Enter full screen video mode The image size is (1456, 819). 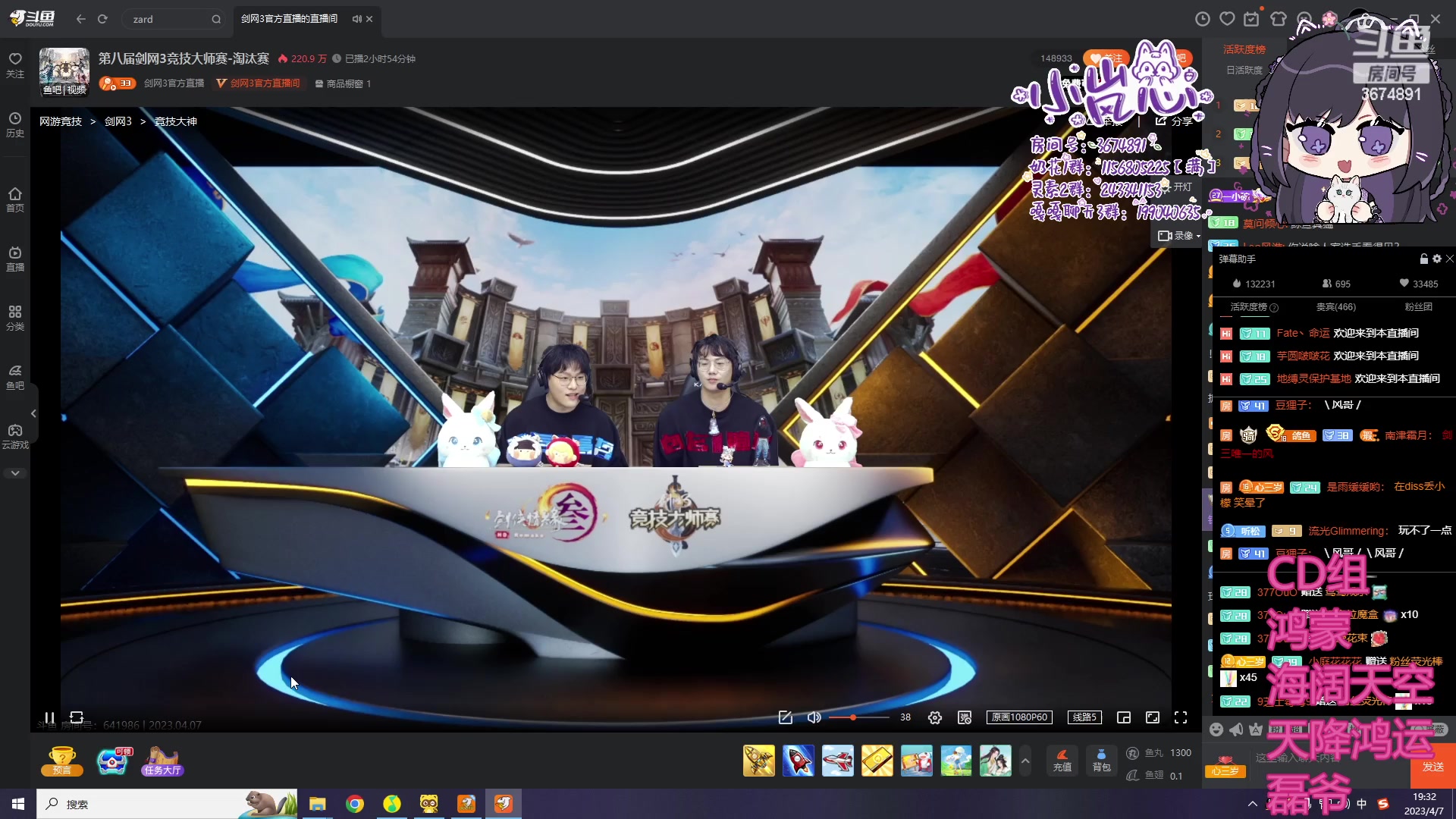point(1181,717)
